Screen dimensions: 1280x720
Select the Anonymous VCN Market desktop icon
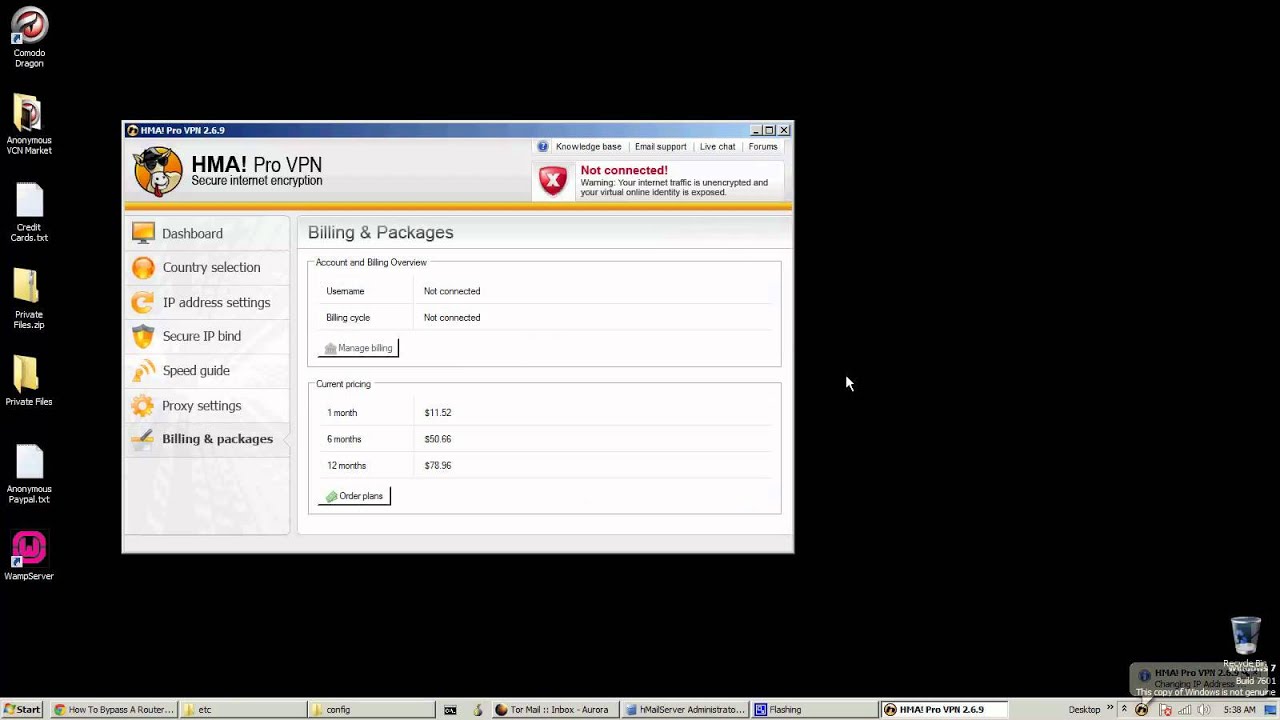coord(29,125)
